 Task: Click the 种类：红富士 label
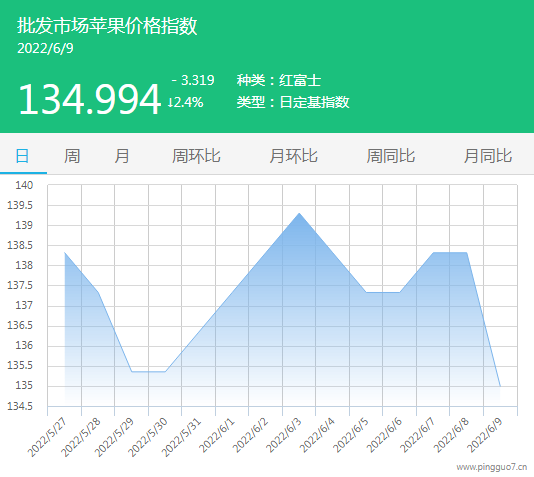pyautogui.click(x=279, y=81)
